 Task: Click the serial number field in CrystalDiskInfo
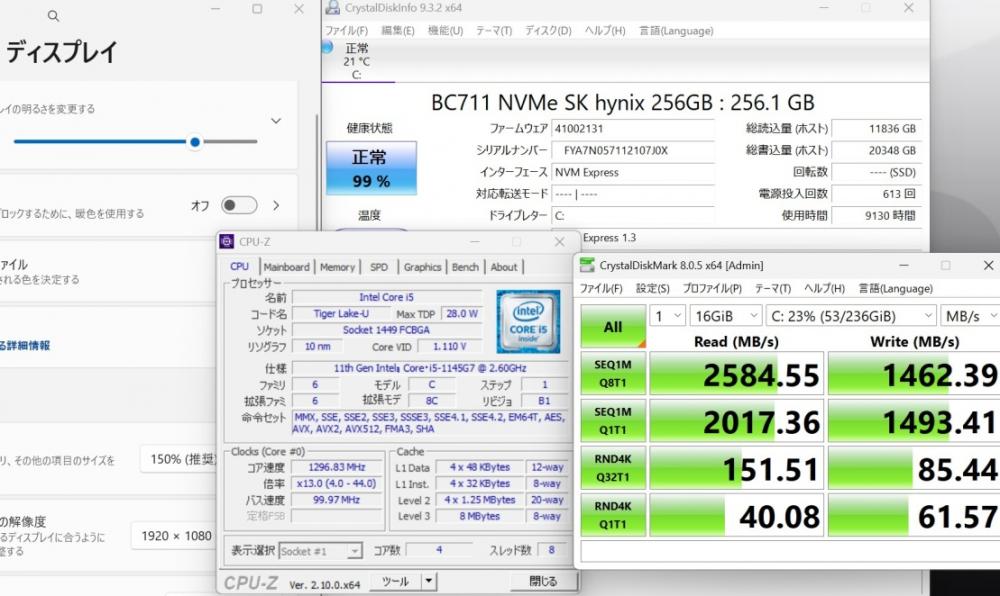coord(633,150)
